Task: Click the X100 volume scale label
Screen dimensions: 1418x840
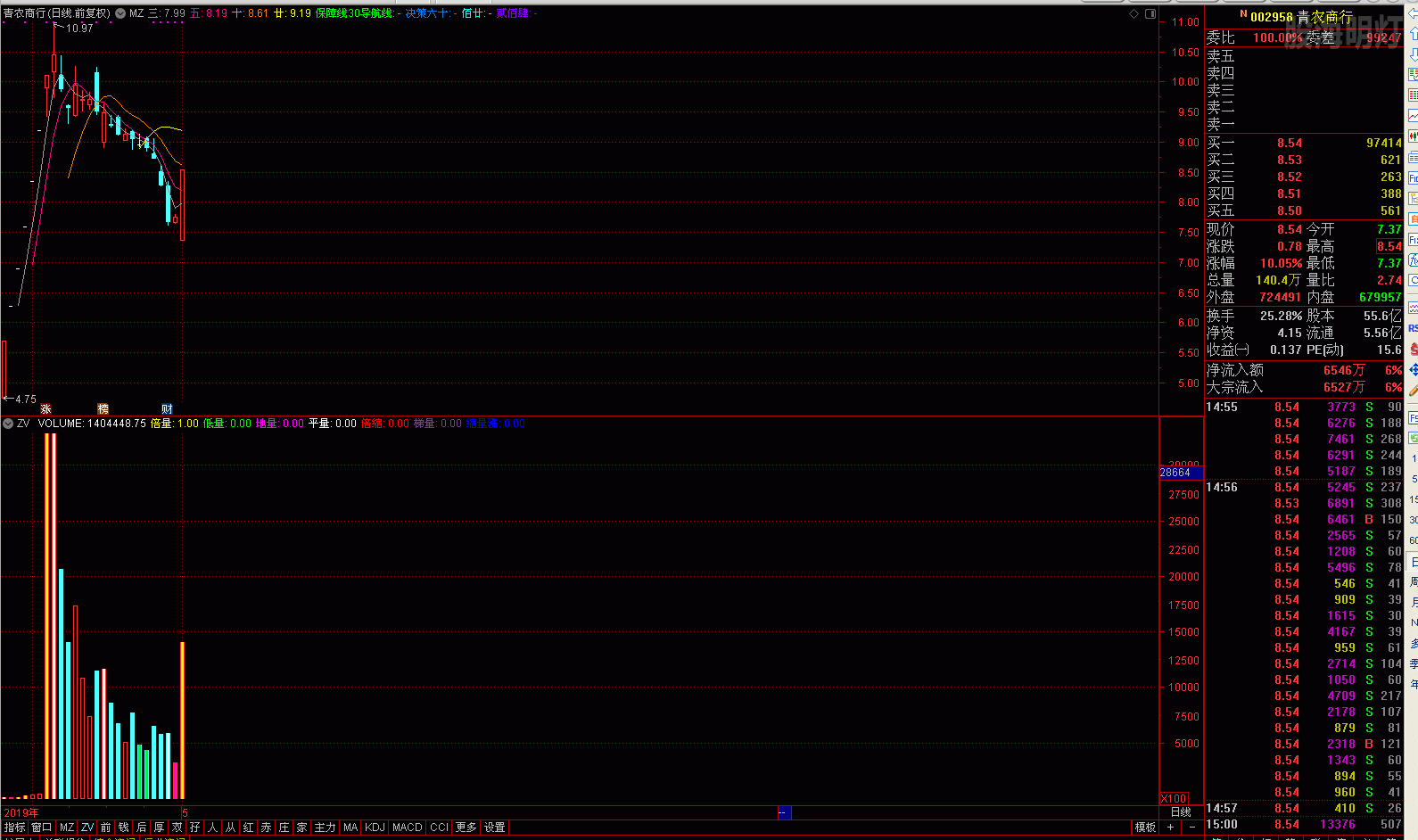Action: tap(1174, 798)
